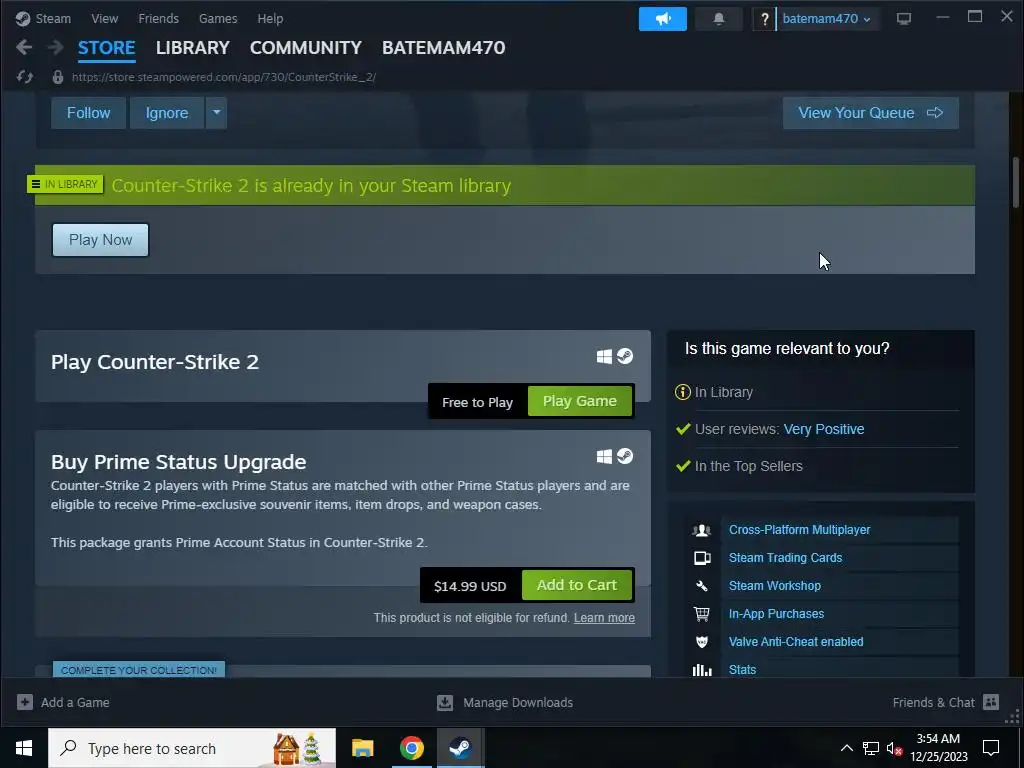Click the Steam platform icon beside Play Counter-Strike 2
The width and height of the screenshot is (1024, 768).
pos(625,356)
